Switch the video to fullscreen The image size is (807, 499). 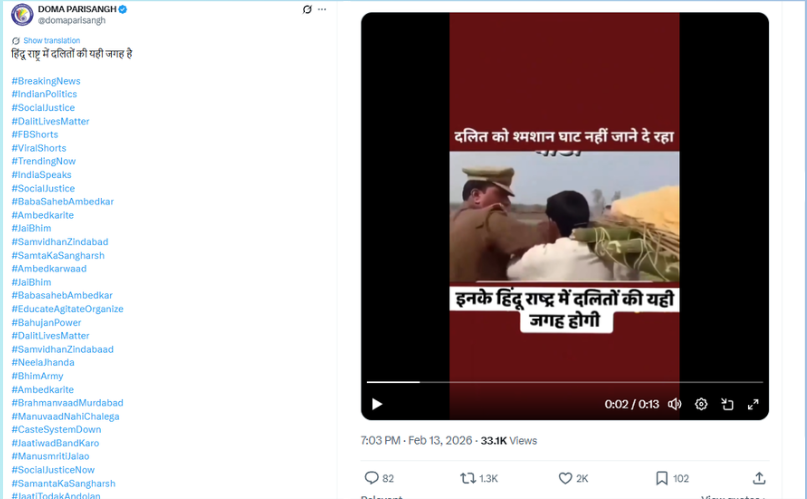pos(753,404)
